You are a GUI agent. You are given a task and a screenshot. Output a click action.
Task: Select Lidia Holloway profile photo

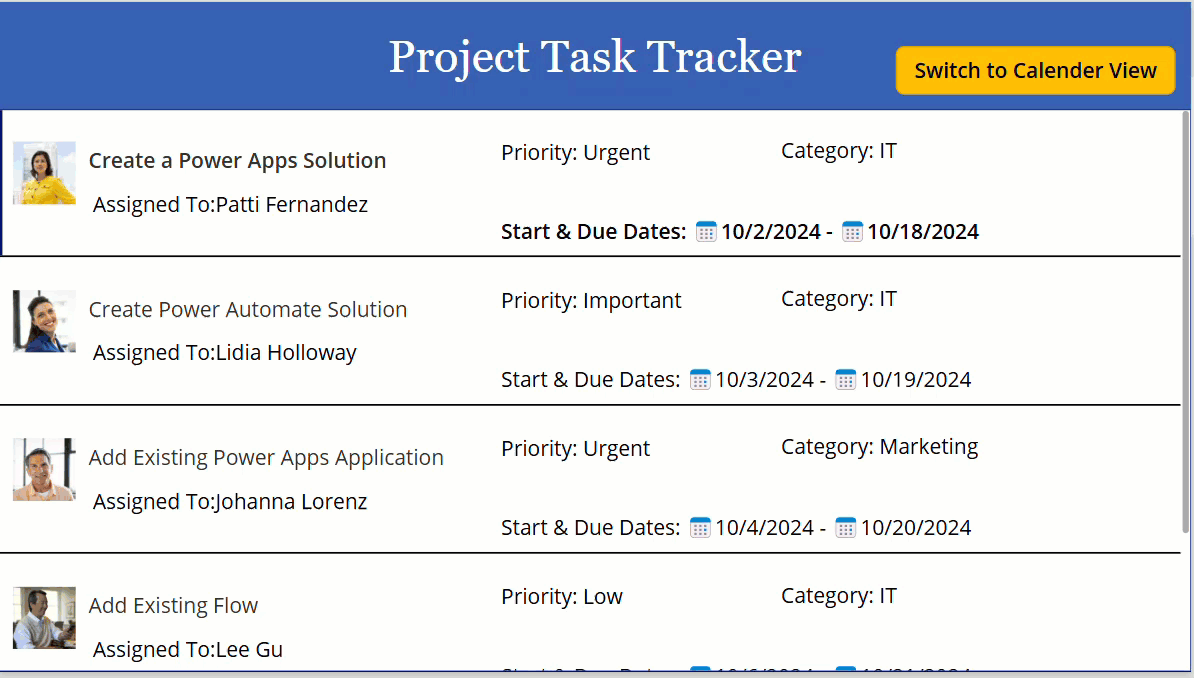click(x=44, y=321)
